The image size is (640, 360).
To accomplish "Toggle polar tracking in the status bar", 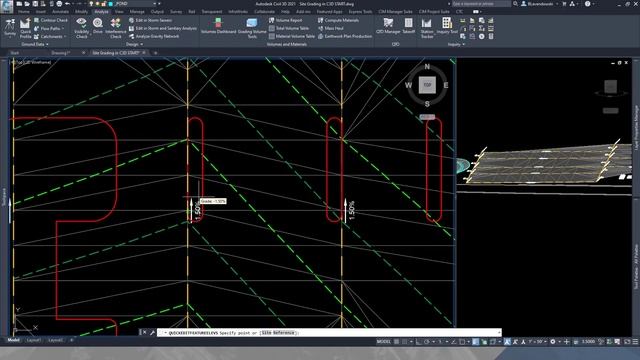I will (x=427, y=342).
